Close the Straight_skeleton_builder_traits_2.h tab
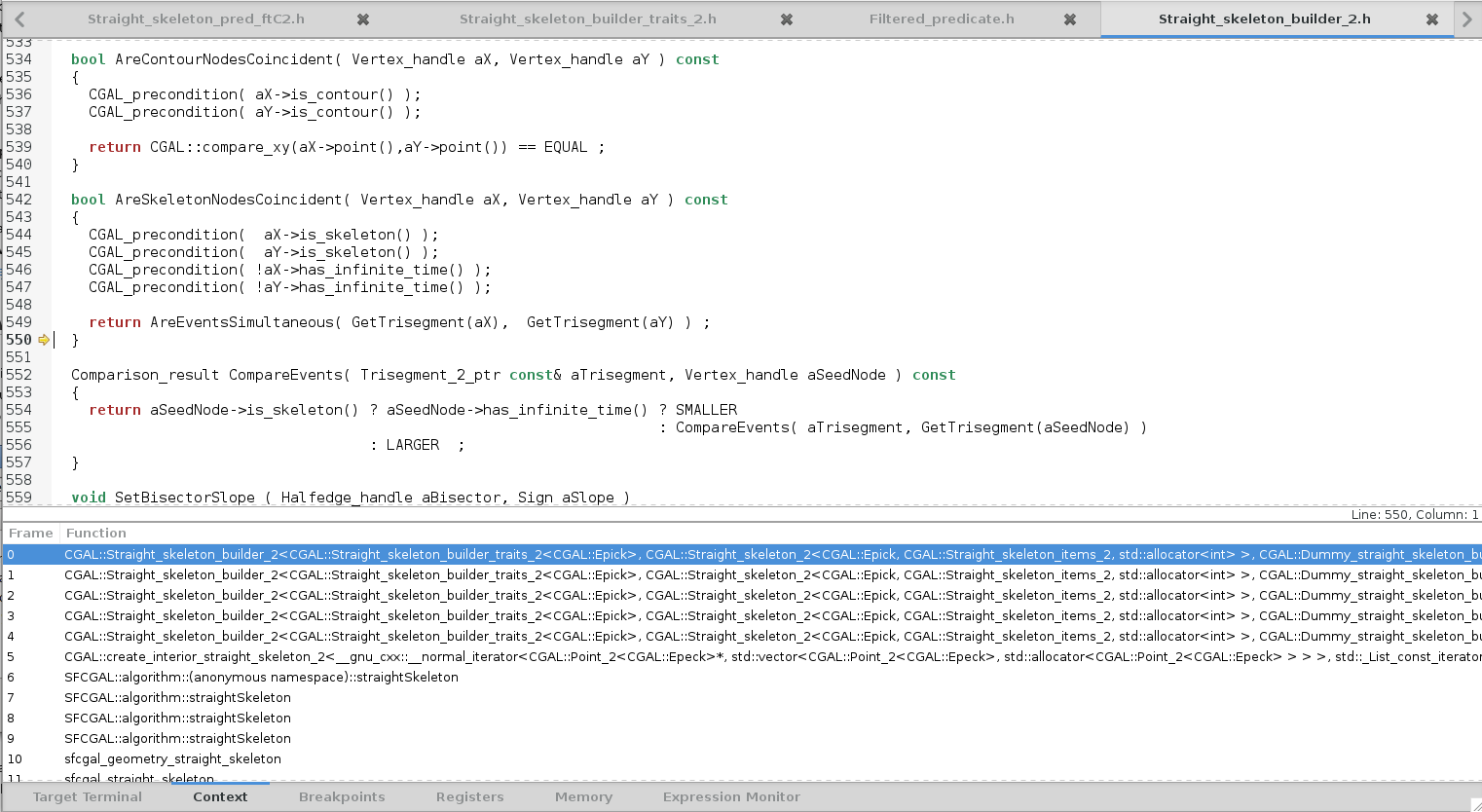The image size is (1482, 812). (x=787, y=19)
